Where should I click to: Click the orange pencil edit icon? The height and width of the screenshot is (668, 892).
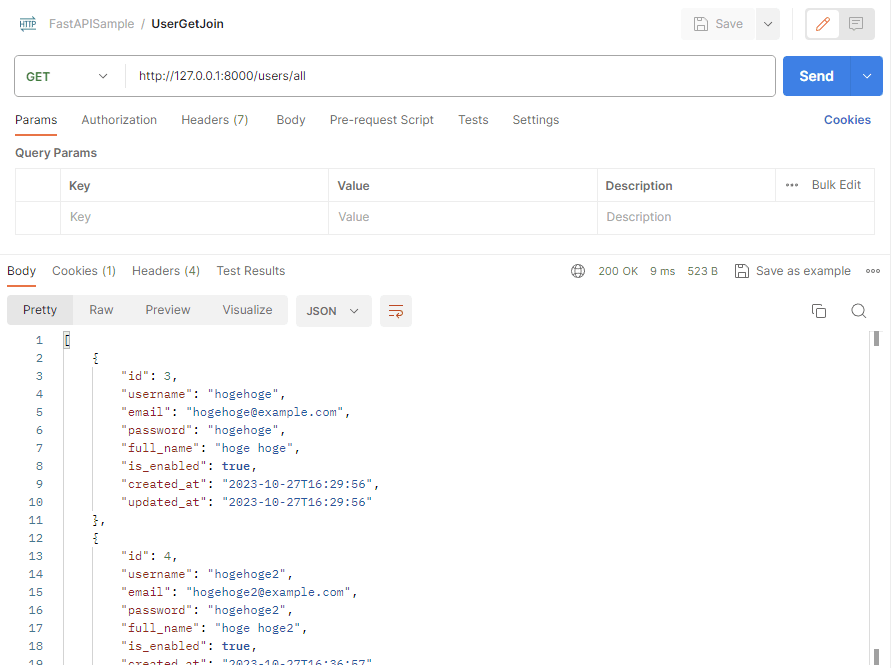[x=822, y=23]
